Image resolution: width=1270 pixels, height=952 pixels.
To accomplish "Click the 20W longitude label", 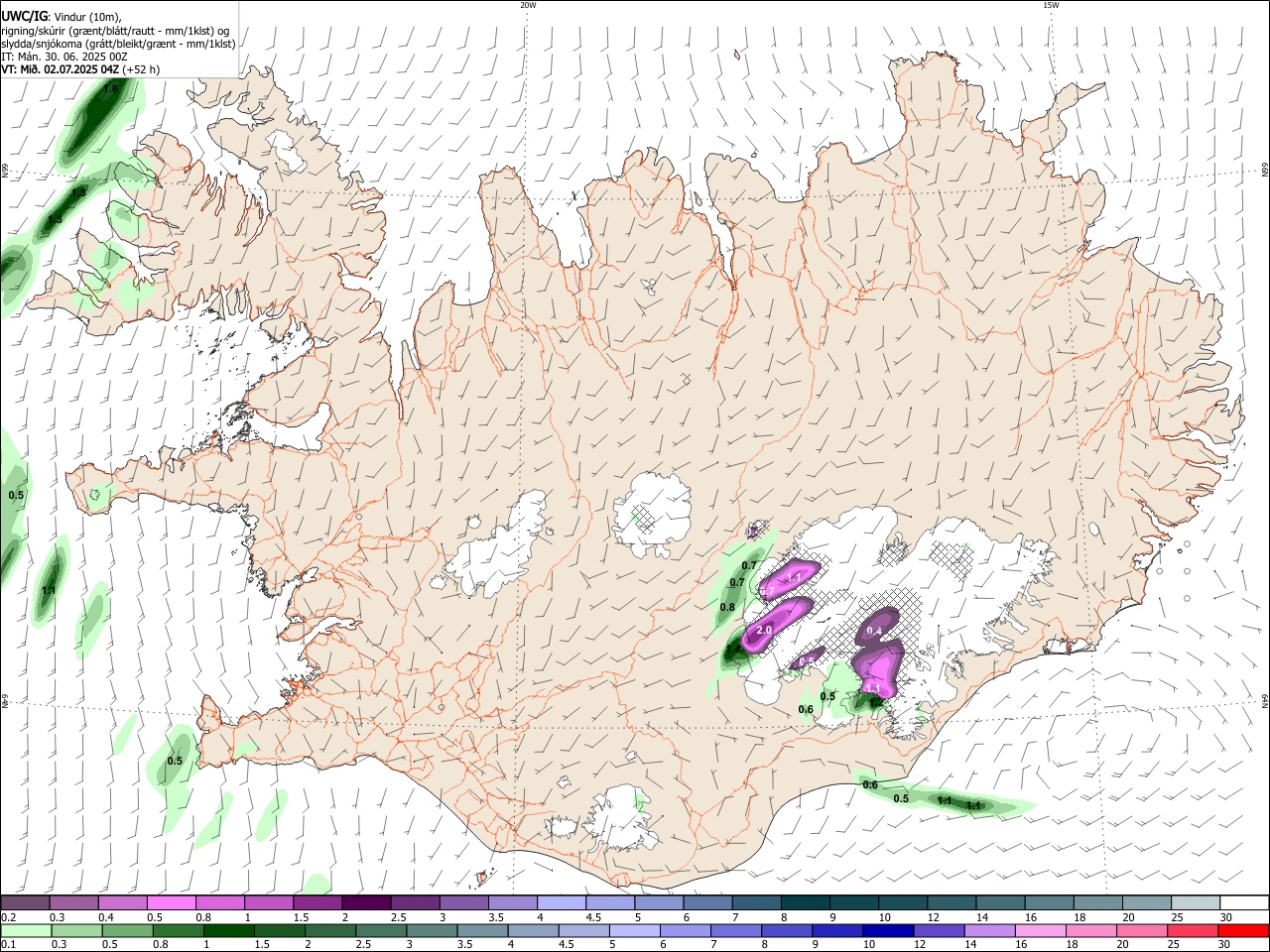I will (x=528, y=5).
